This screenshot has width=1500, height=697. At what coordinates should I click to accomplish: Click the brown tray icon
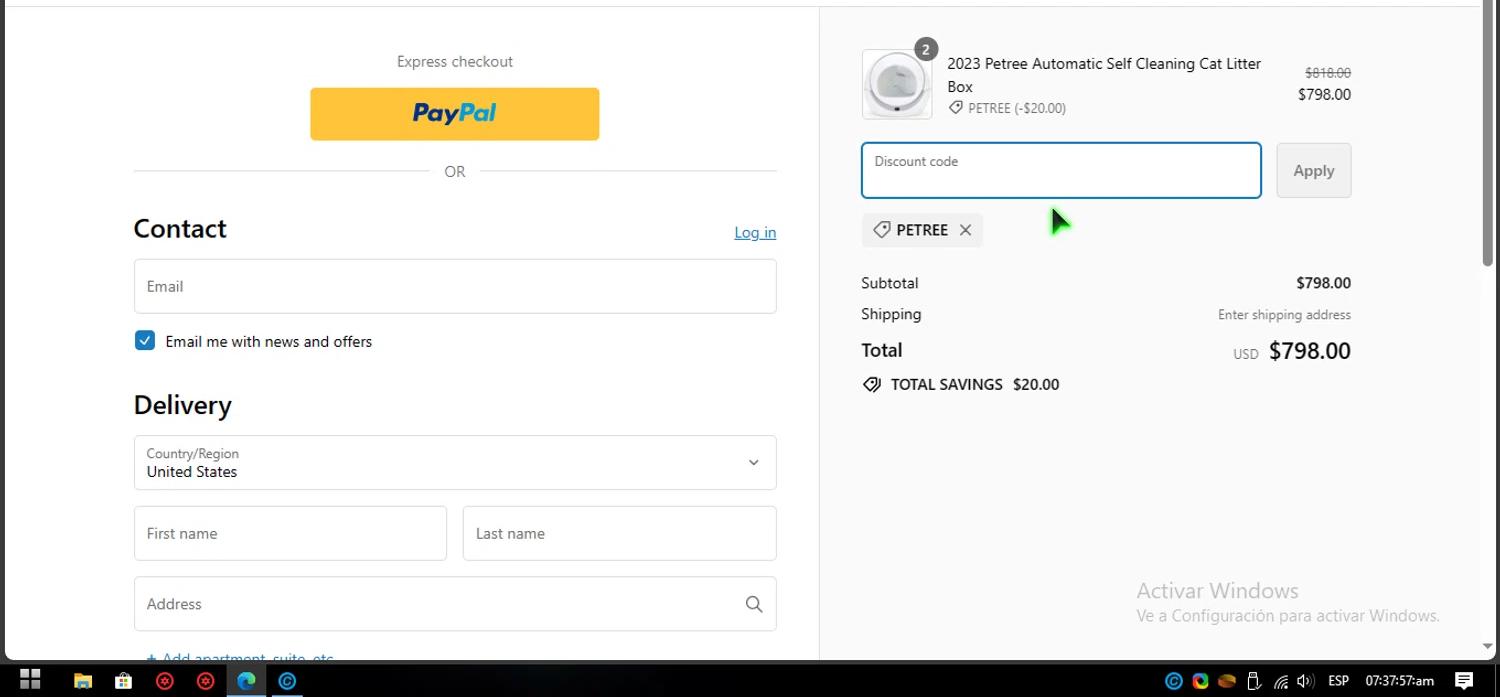click(x=1227, y=681)
